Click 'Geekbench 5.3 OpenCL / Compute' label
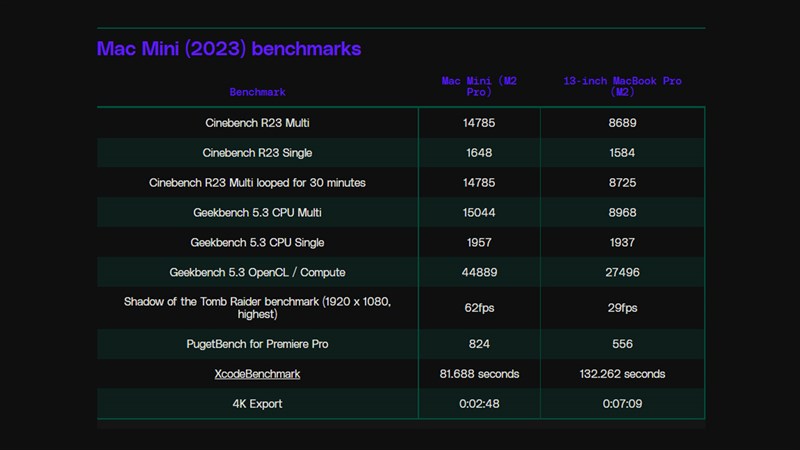Viewport: 800px width, 450px height. [x=257, y=272]
